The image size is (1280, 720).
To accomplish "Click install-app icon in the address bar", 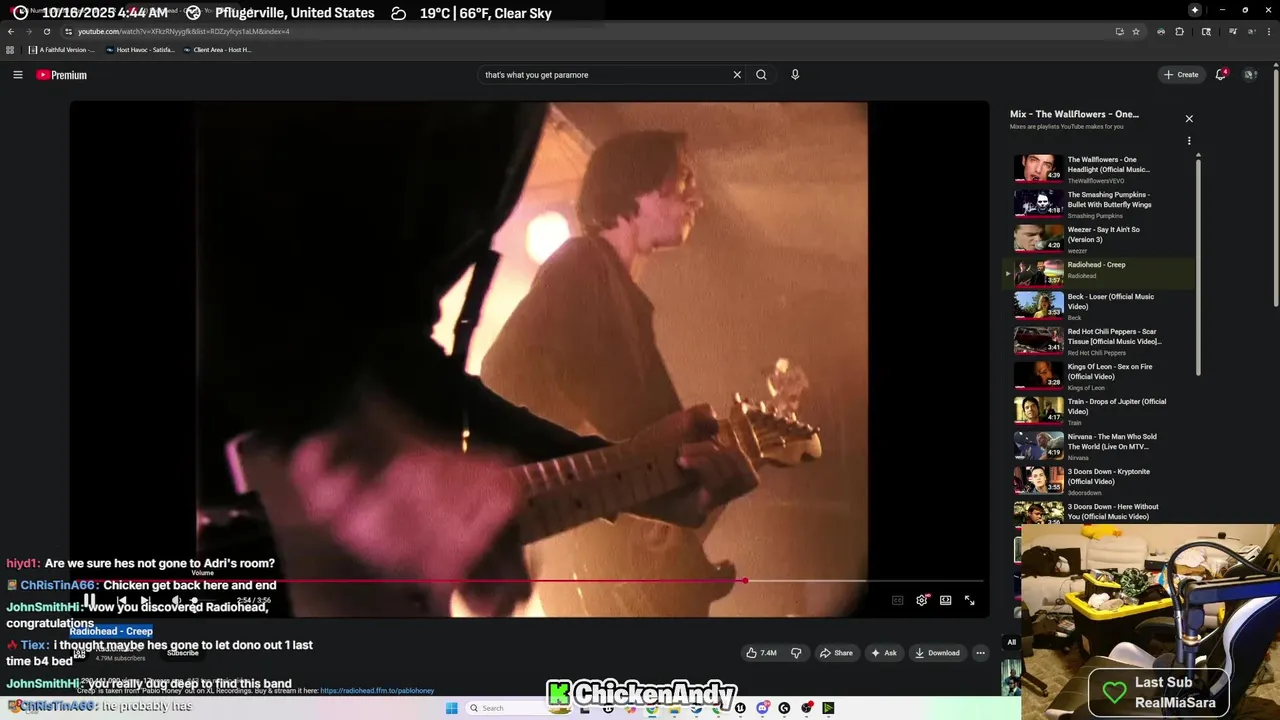I will tap(1119, 31).
